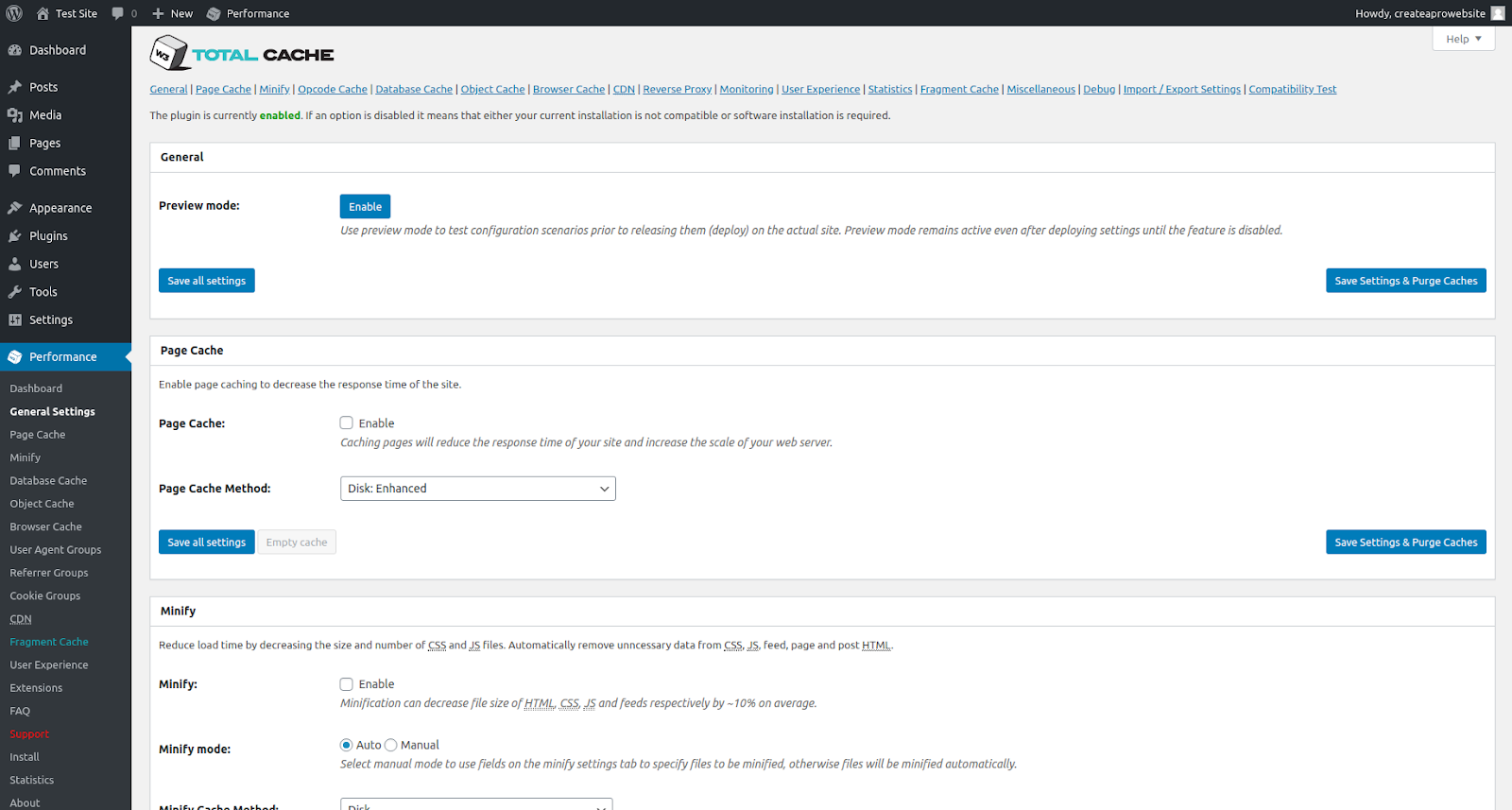The height and width of the screenshot is (810, 1512).
Task: Click the Pages icon in sidebar
Action: pyautogui.click(x=15, y=143)
